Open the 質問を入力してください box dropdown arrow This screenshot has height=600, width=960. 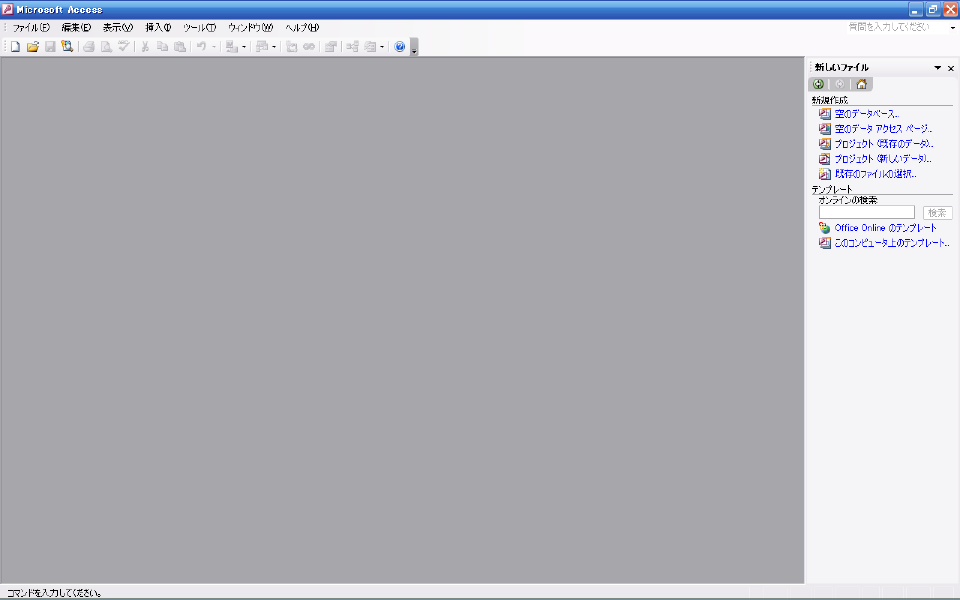tap(953, 28)
